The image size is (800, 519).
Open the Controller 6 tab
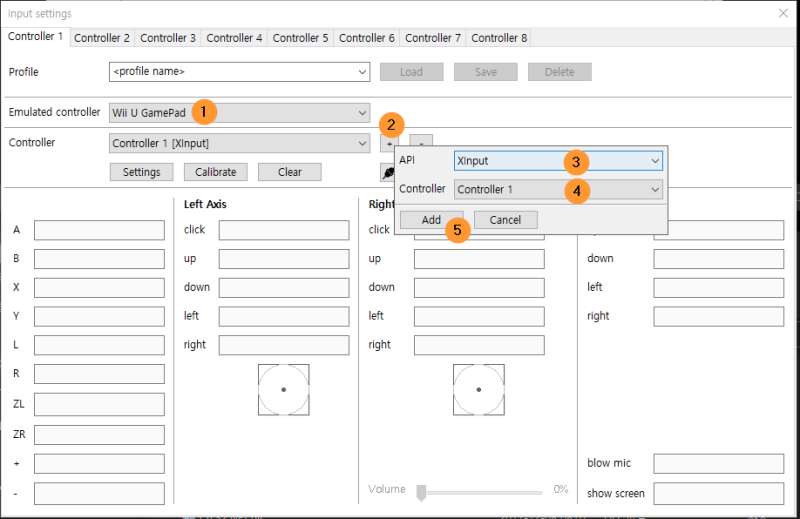click(366, 38)
